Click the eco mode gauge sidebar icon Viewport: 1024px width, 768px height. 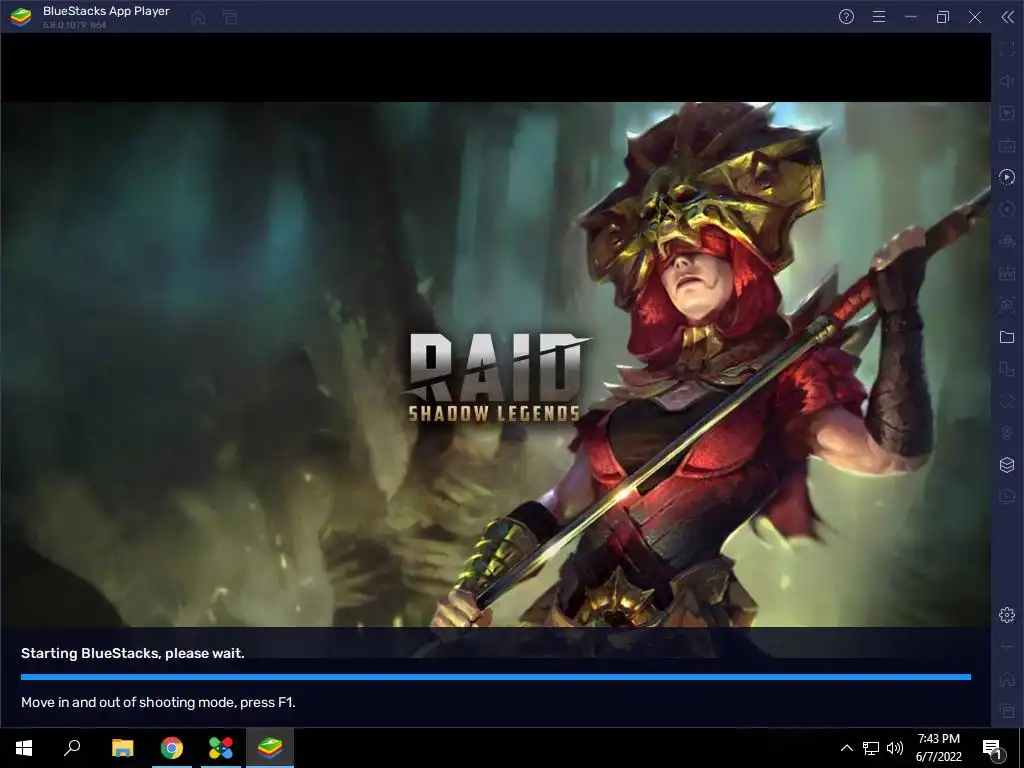[1007, 497]
